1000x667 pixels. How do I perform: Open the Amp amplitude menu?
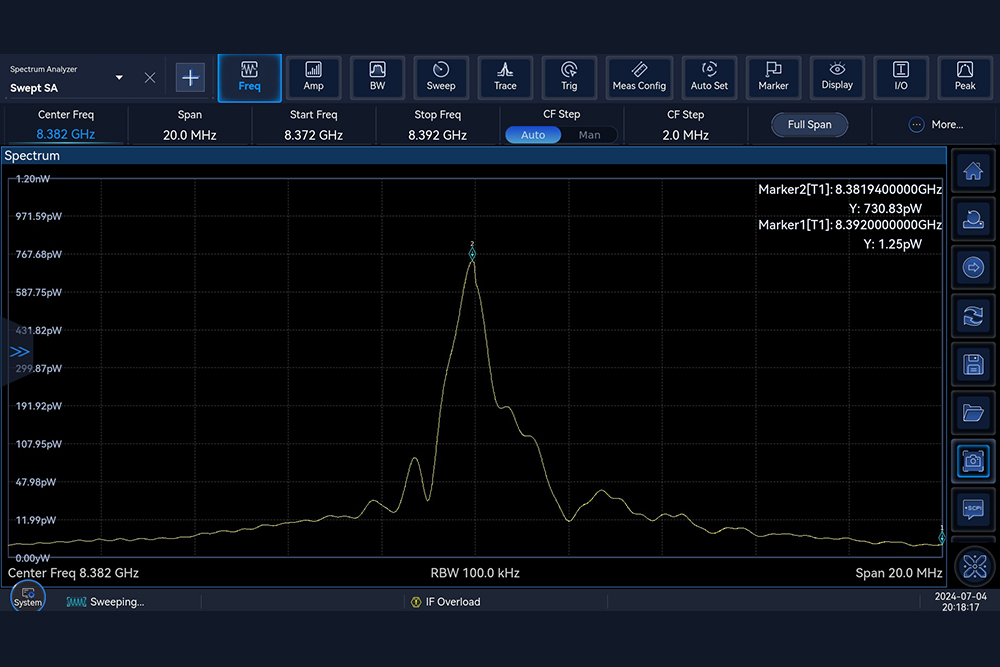click(x=313, y=77)
